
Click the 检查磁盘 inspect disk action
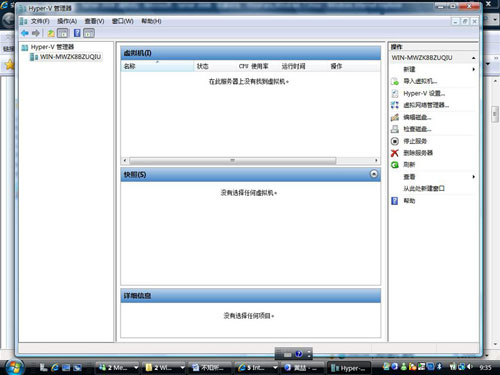point(417,129)
